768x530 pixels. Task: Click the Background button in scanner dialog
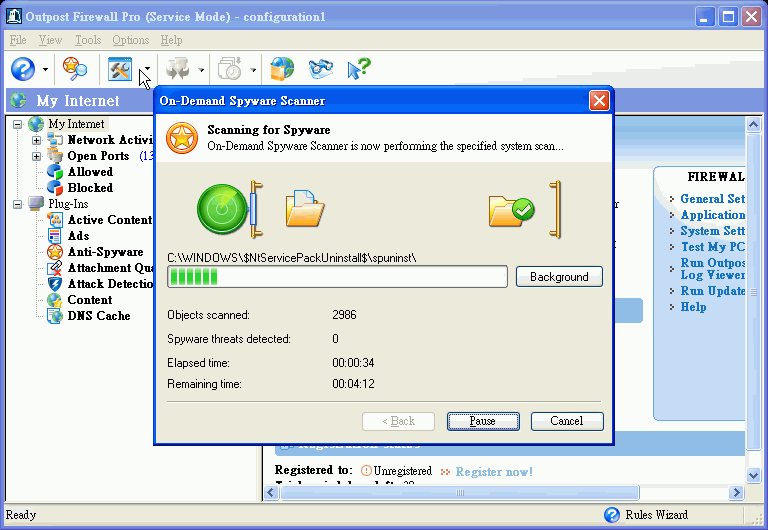559,277
